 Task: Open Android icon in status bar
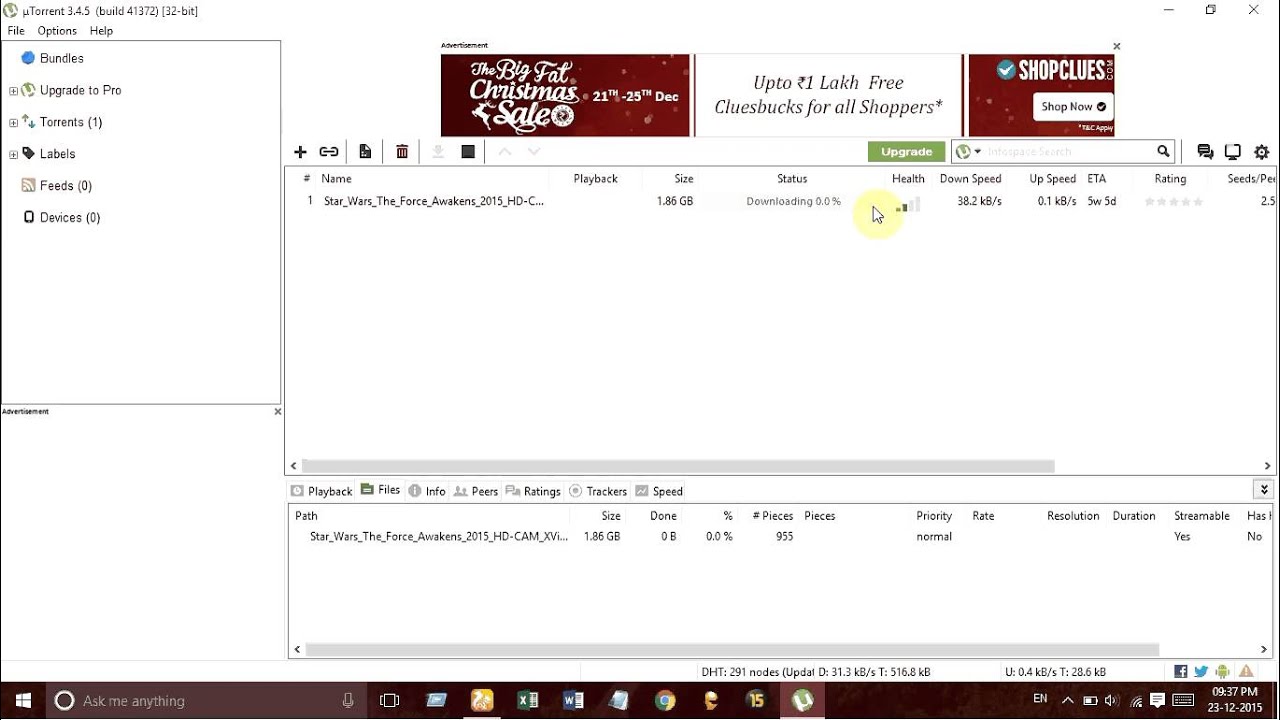(x=1222, y=672)
